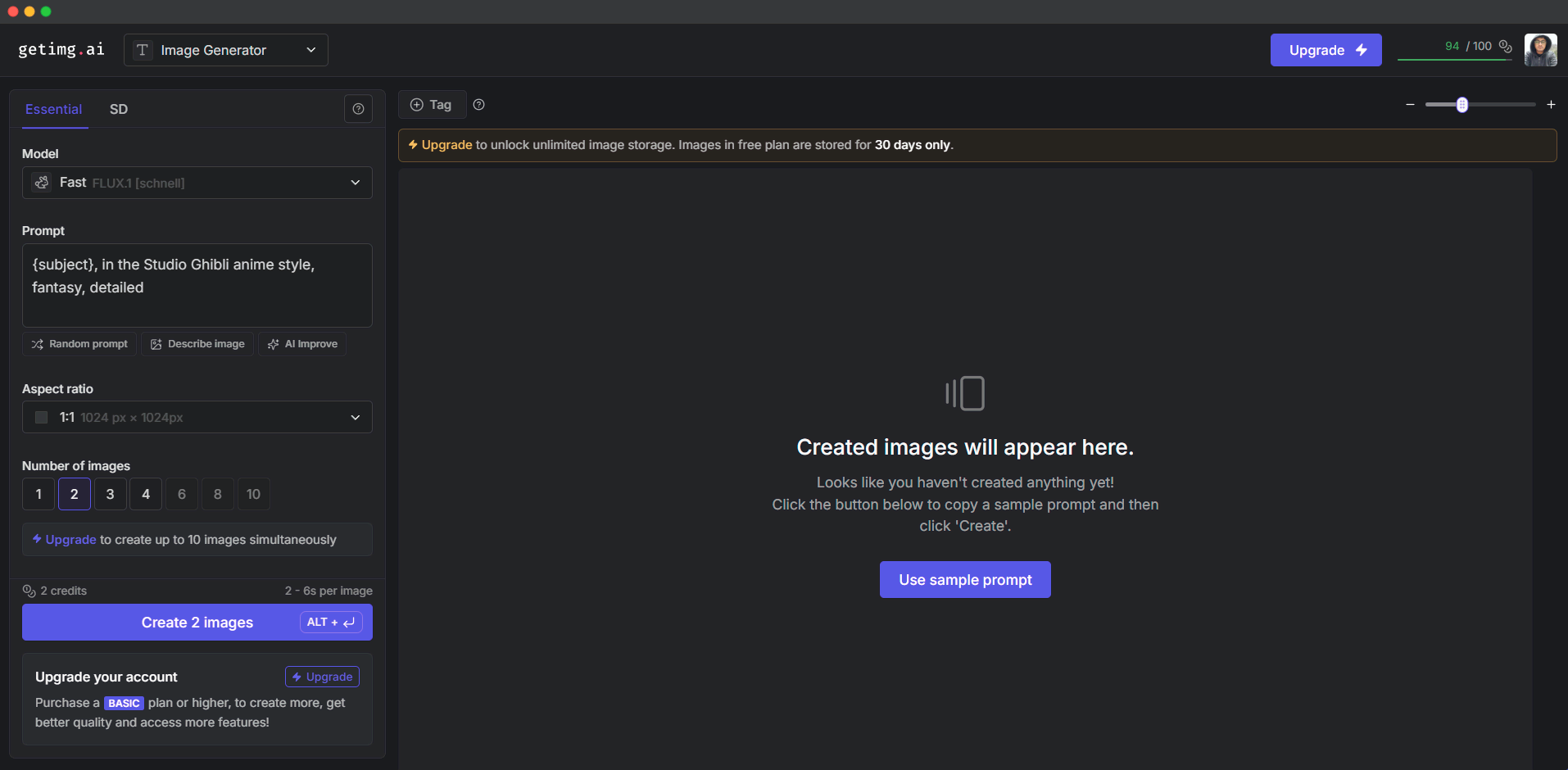Click Upgrade link in storage banner
The height and width of the screenshot is (770, 1568).
point(446,145)
